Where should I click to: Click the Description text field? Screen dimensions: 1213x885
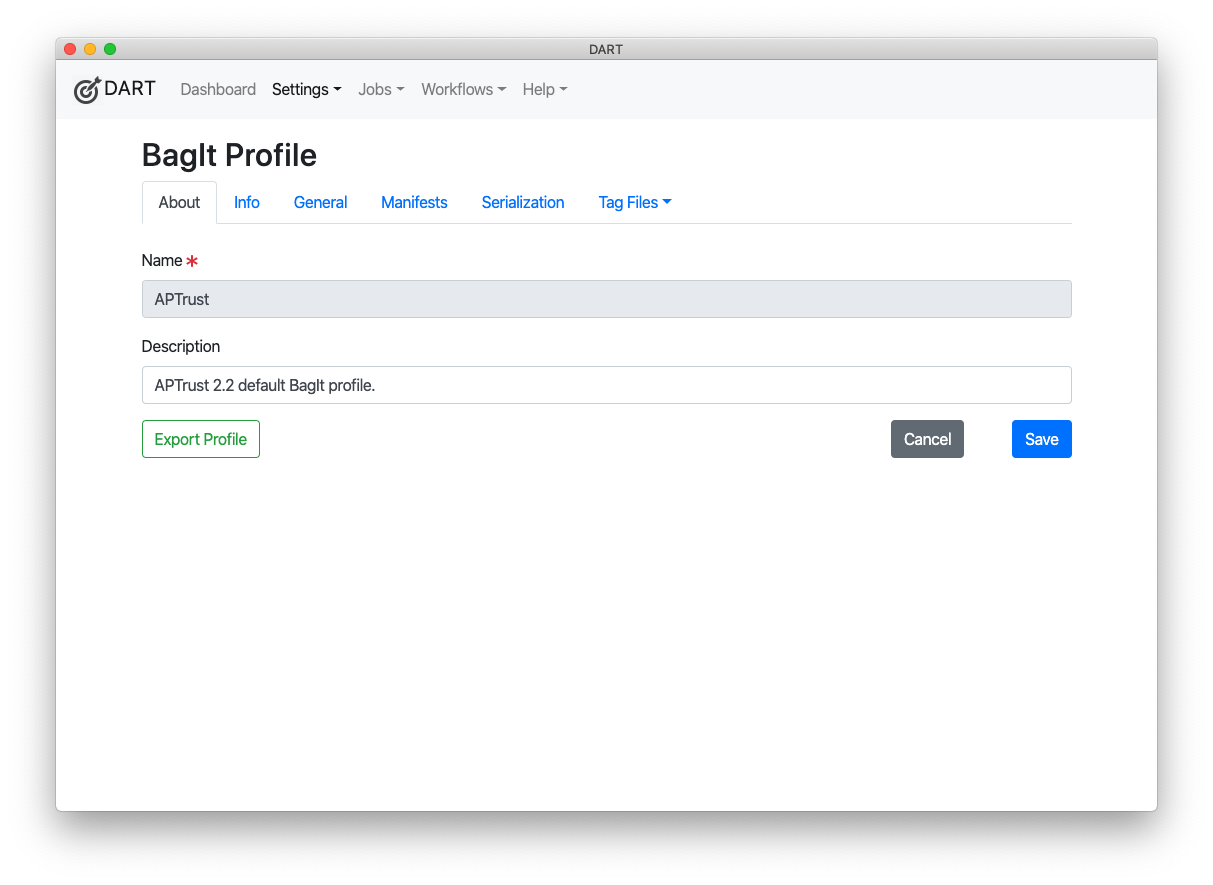[606, 385]
